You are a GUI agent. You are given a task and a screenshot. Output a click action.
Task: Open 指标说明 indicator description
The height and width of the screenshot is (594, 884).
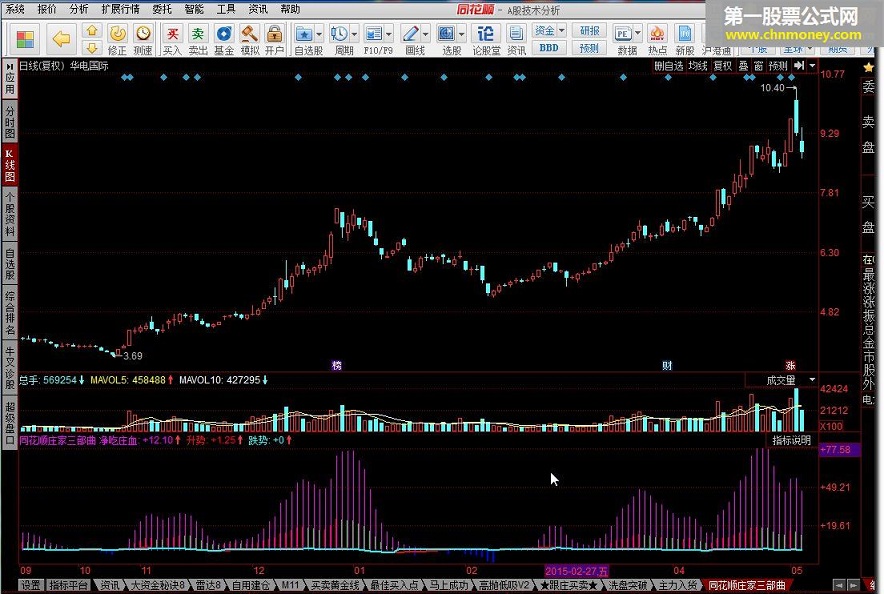point(792,440)
